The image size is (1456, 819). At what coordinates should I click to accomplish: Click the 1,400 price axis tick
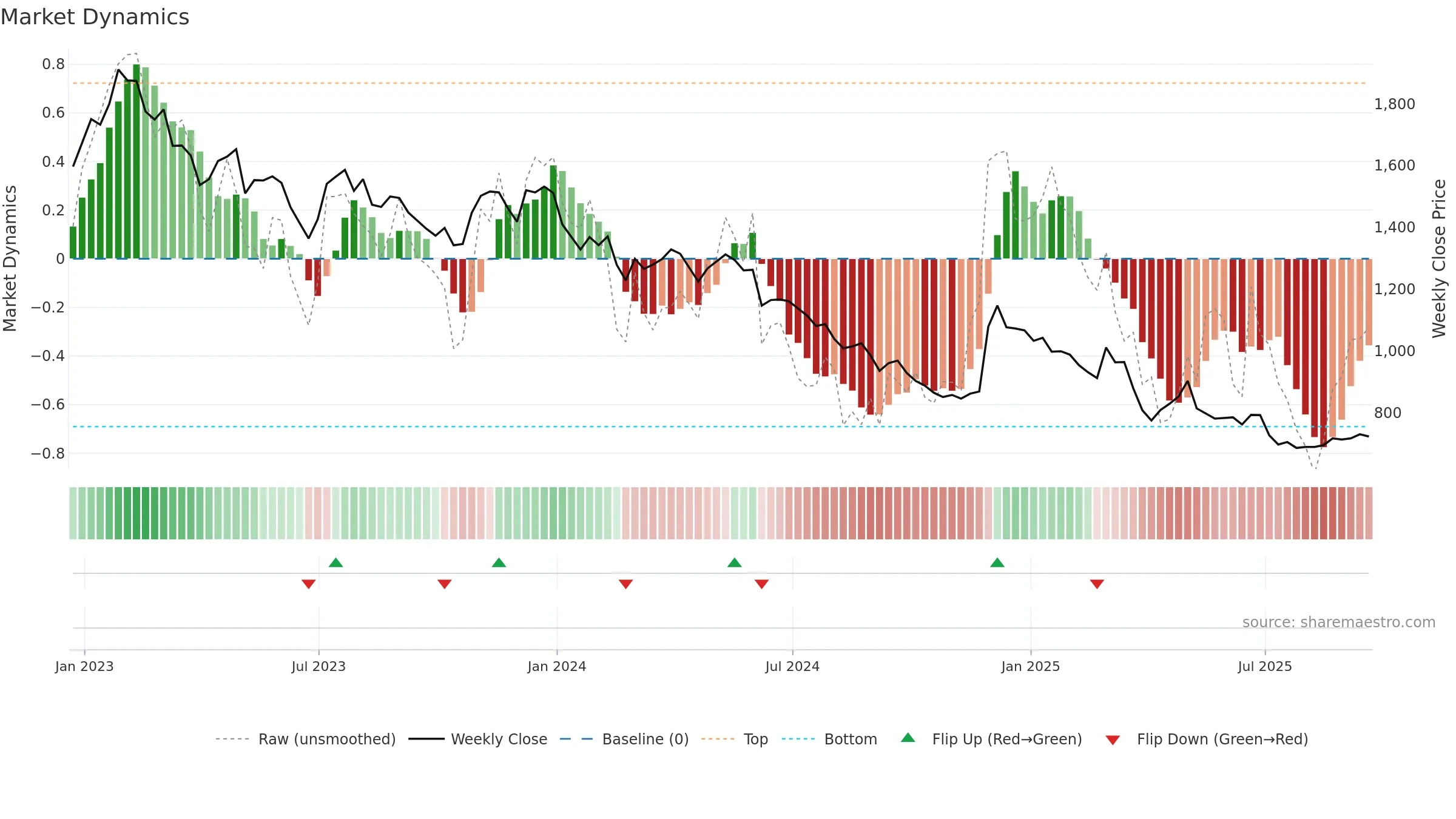[1395, 227]
